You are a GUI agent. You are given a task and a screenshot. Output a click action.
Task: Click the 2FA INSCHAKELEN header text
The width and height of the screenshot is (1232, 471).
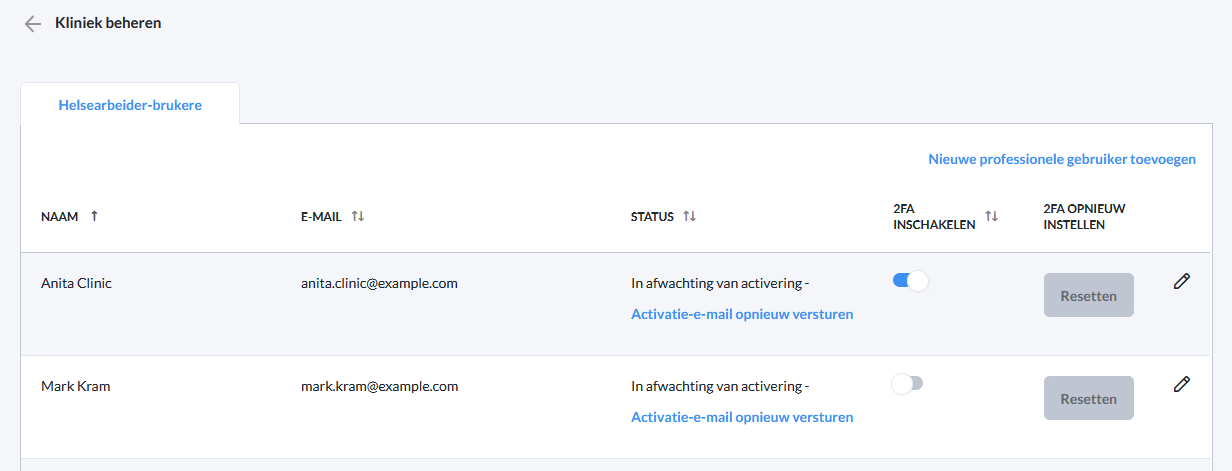[x=934, y=217]
